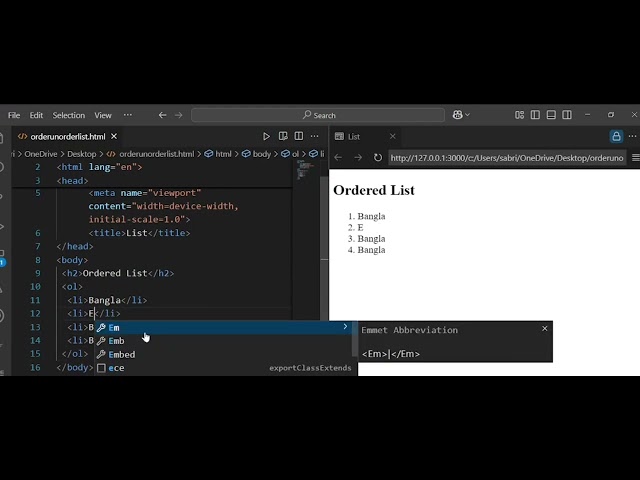Go back with the title bar arrow
This screenshot has height=480, width=640.
point(162,116)
